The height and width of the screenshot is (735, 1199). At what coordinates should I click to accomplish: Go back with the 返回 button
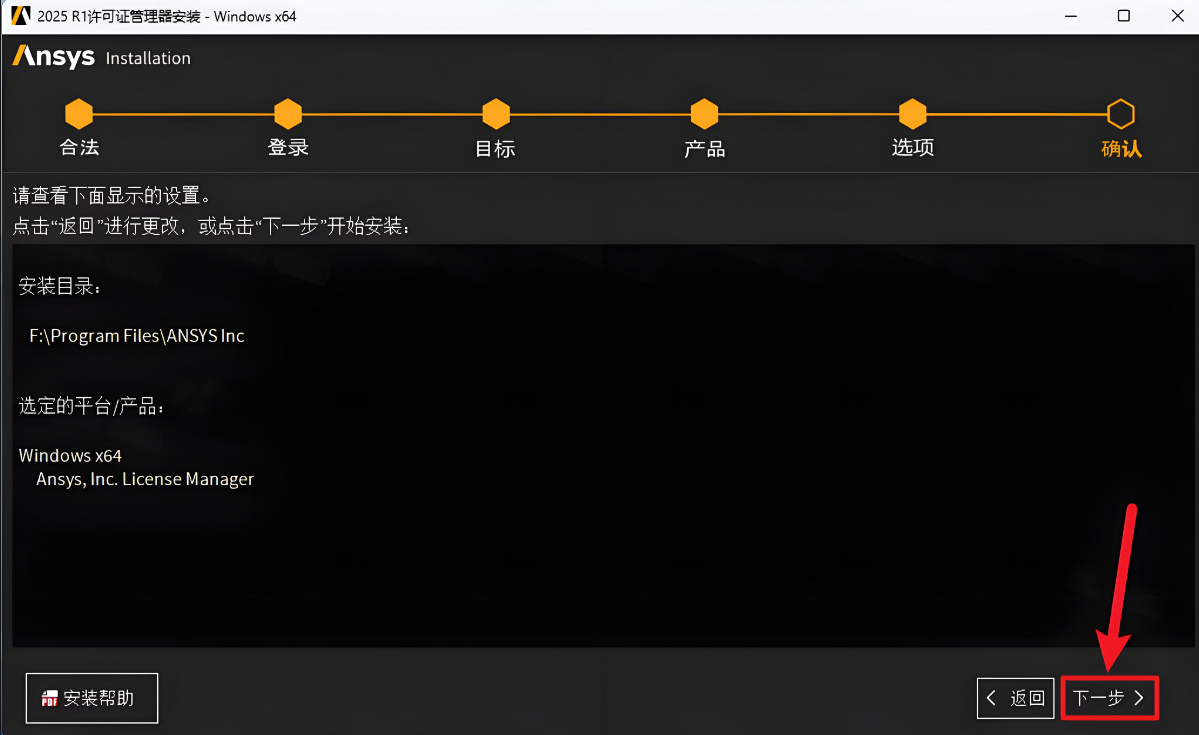pos(1015,698)
